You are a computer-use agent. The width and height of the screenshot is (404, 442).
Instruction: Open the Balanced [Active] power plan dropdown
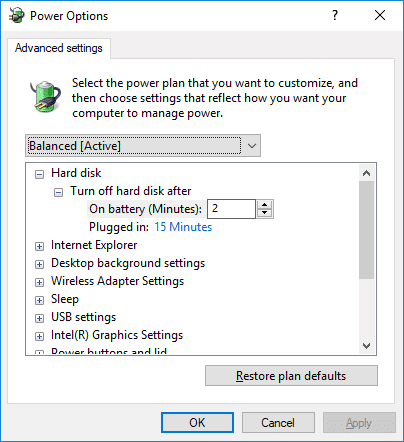(x=143, y=146)
